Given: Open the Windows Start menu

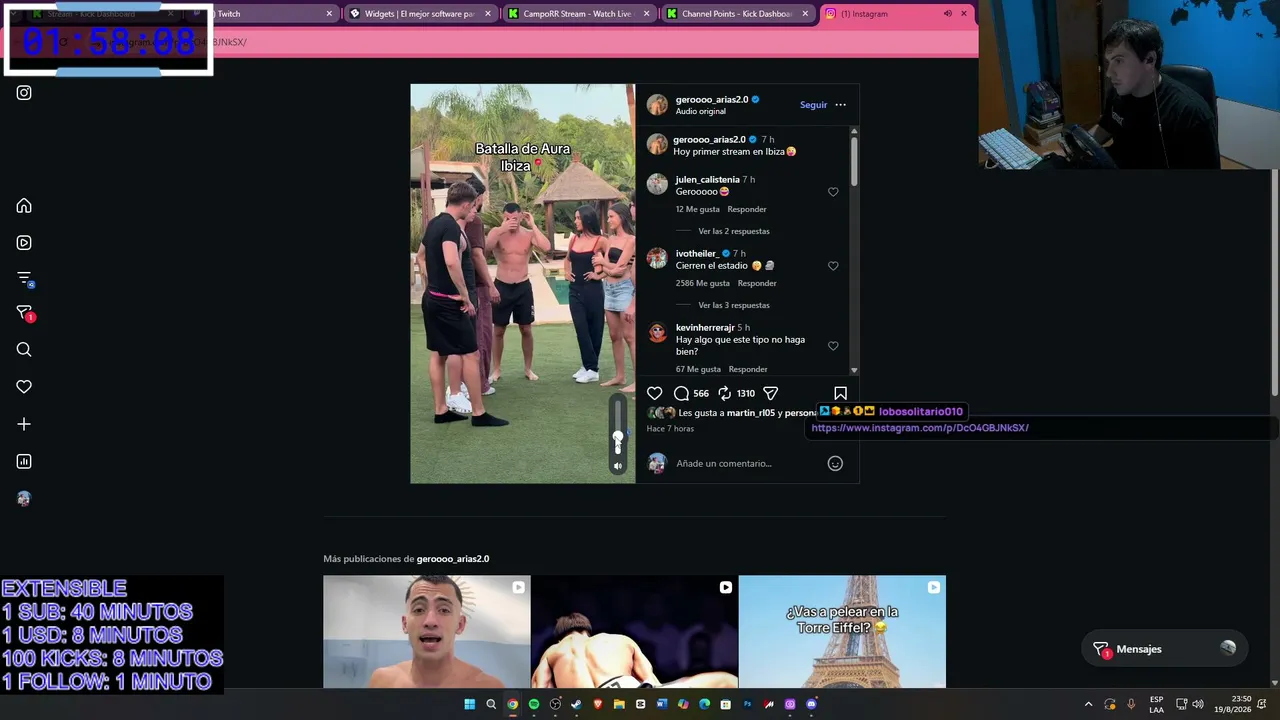Looking at the screenshot, I should (x=469, y=704).
